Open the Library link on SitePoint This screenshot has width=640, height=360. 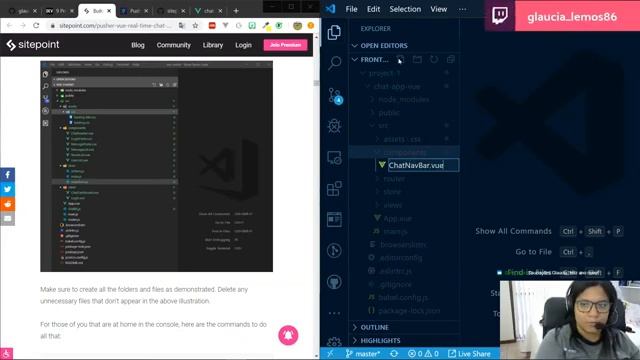coord(213,45)
